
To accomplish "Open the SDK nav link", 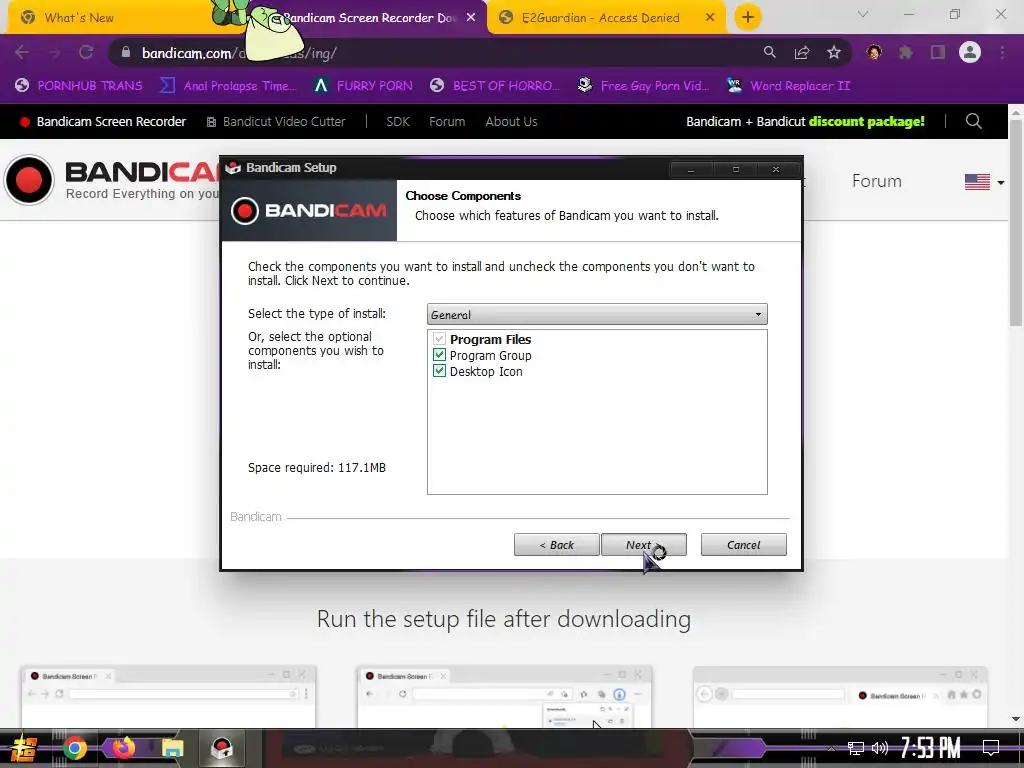I will [x=398, y=121].
